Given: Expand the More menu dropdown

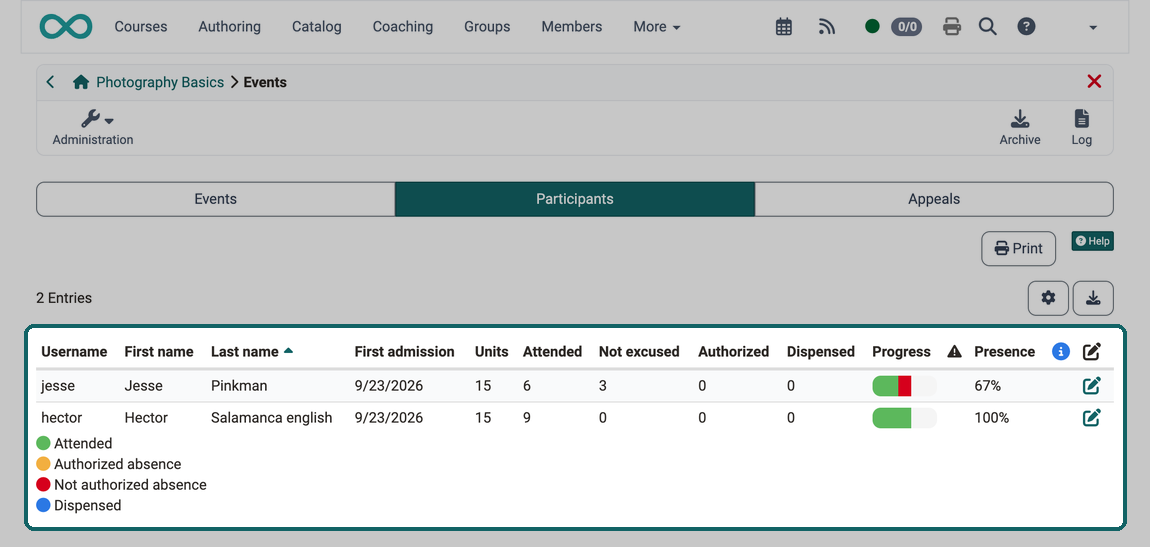Looking at the screenshot, I should 656,26.
